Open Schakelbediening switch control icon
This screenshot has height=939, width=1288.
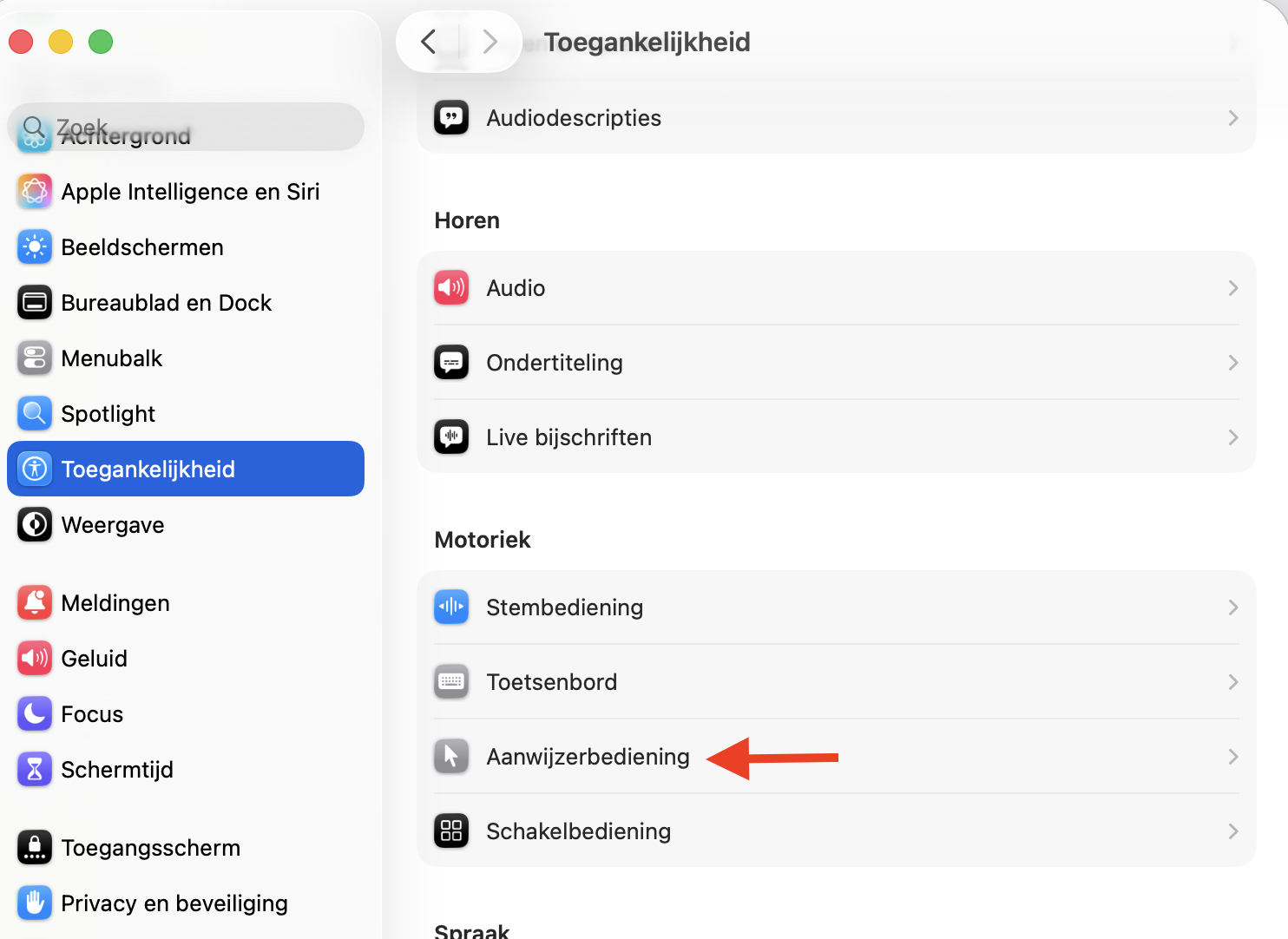pos(450,831)
